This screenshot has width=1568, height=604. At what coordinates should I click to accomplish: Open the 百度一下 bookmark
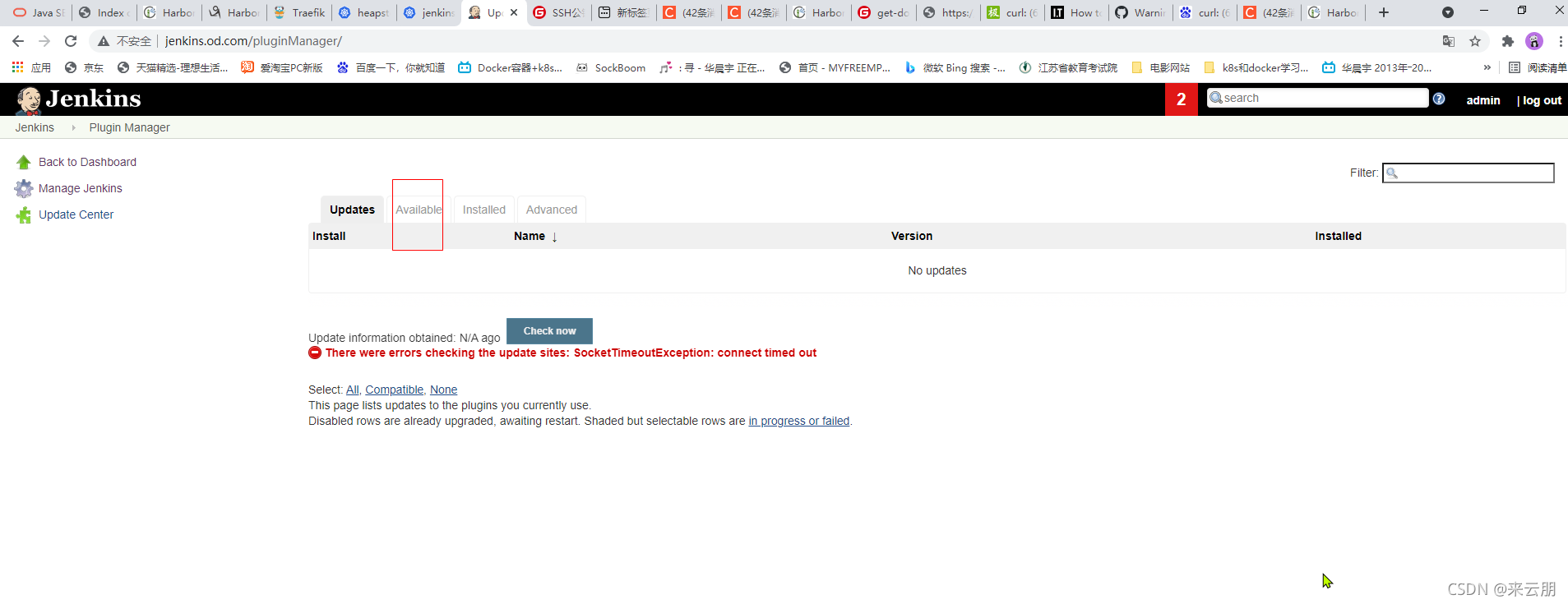point(391,67)
